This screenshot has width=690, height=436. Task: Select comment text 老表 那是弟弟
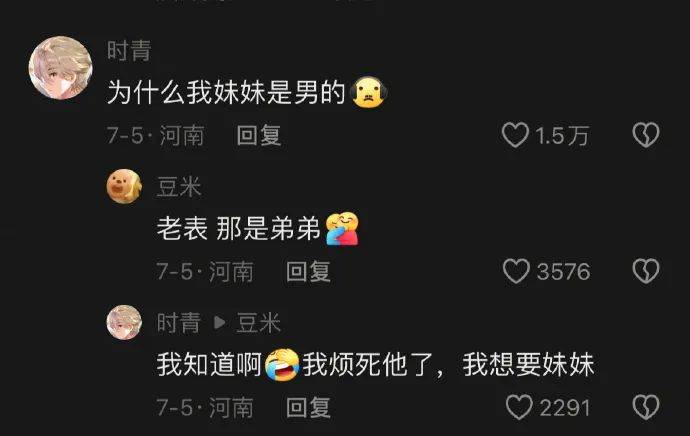click(x=239, y=229)
